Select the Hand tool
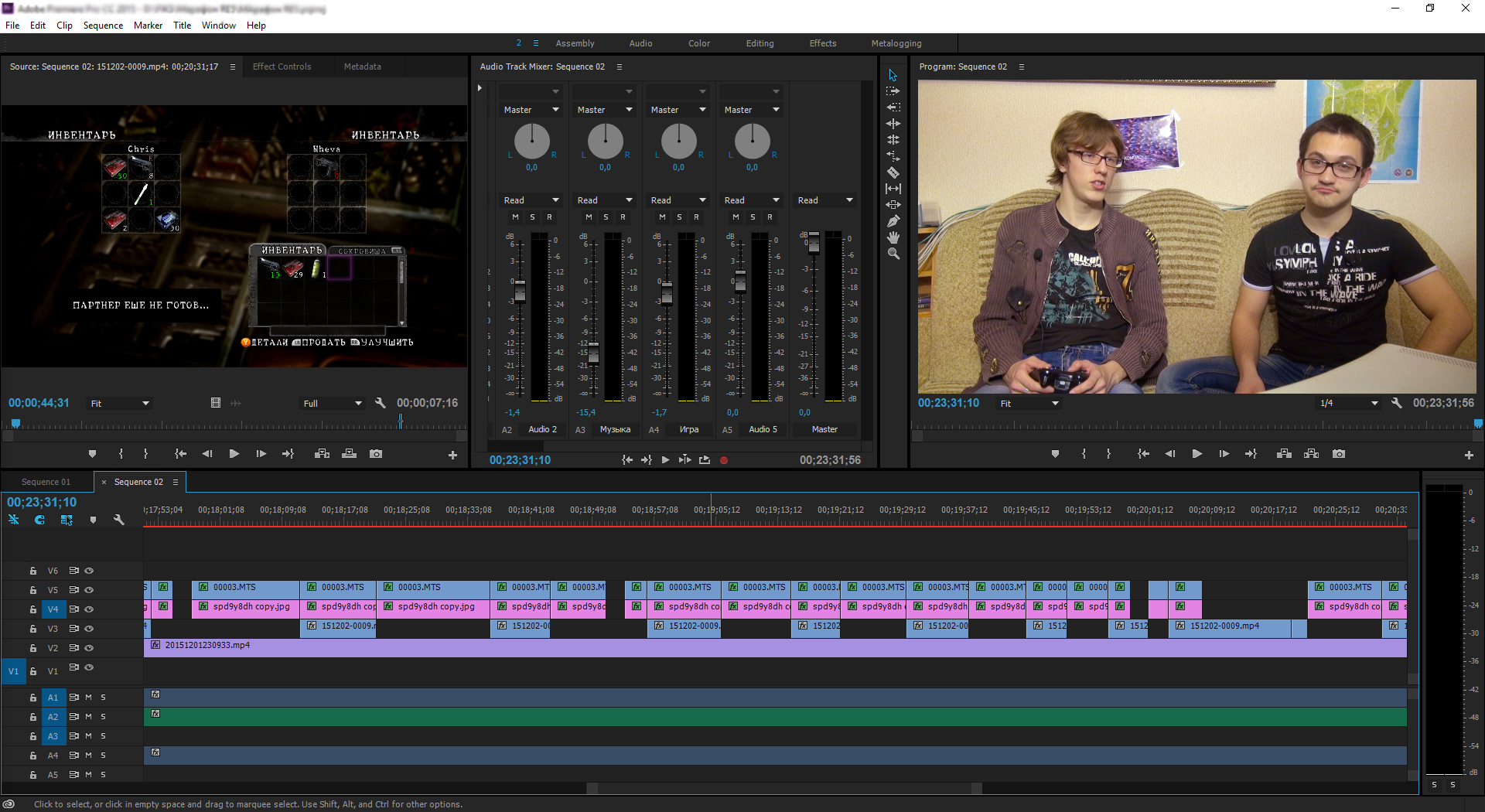 893,237
